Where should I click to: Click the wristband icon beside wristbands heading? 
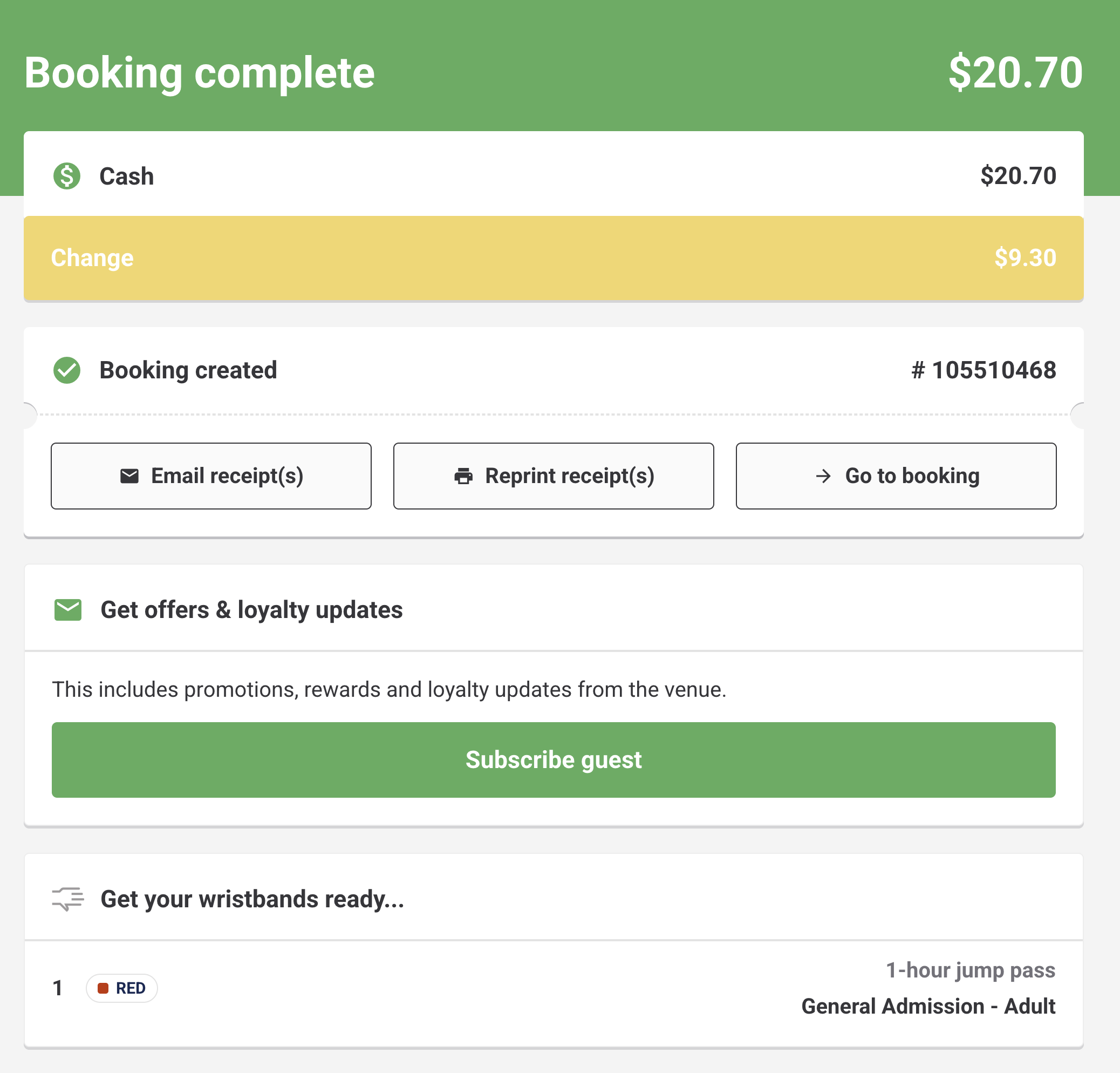68,899
